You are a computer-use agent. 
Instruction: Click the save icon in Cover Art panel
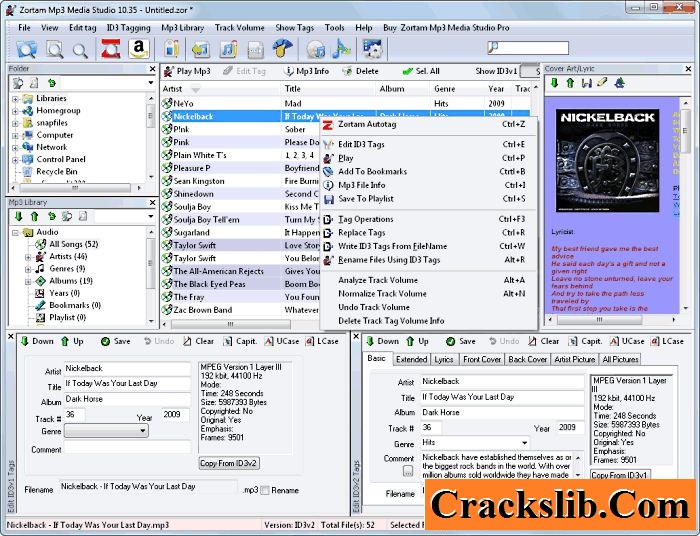click(586, 83)
